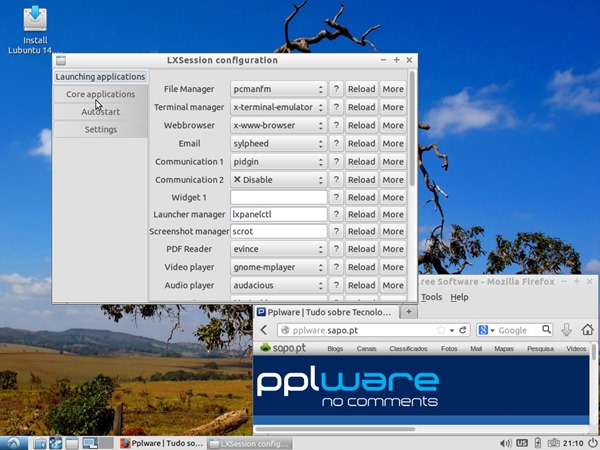
Task: Click the sapo.pt logo
Action: tap(283, 348)
